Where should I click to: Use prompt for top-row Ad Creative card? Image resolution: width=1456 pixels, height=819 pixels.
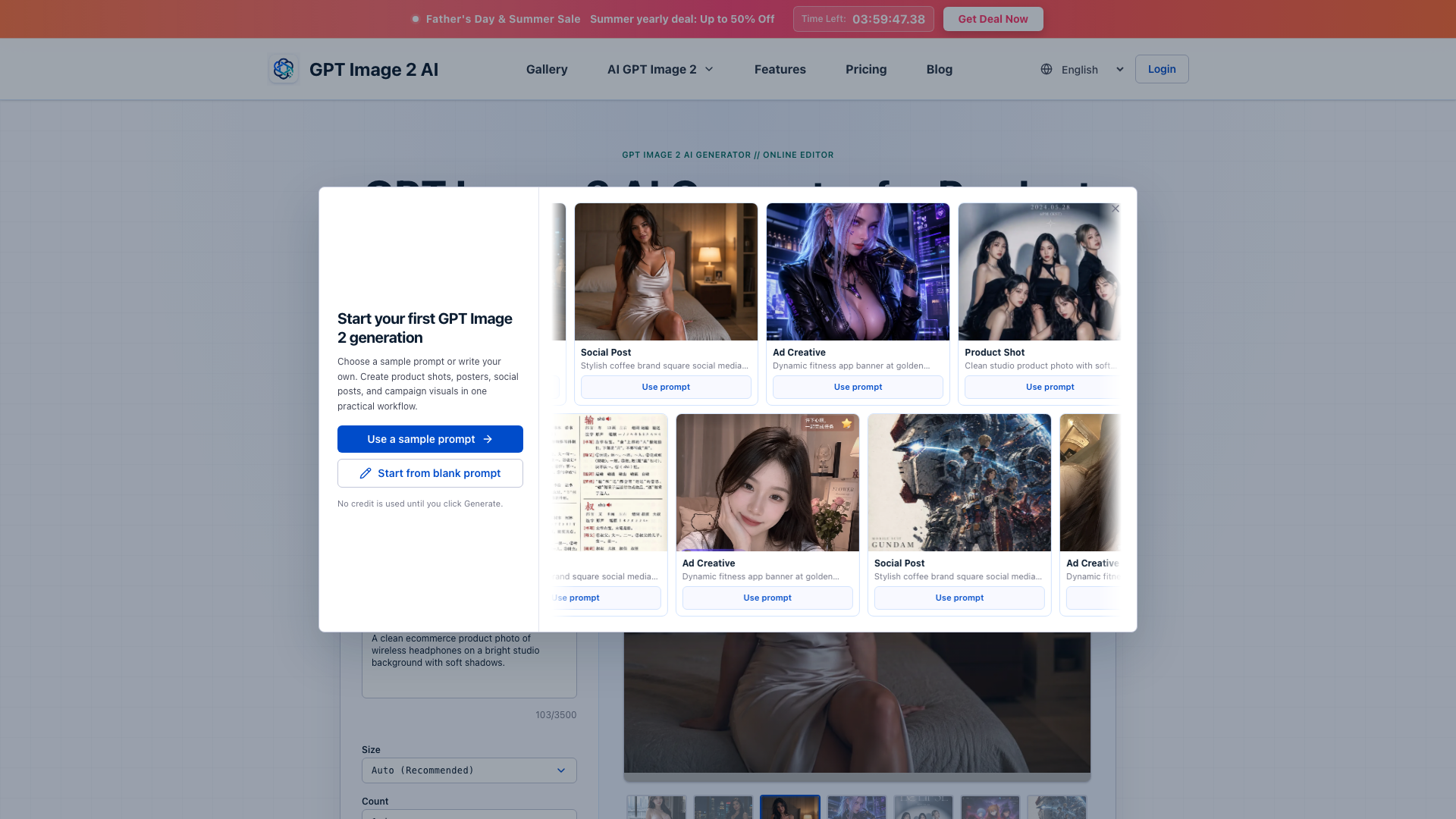[x=858, y=387]
